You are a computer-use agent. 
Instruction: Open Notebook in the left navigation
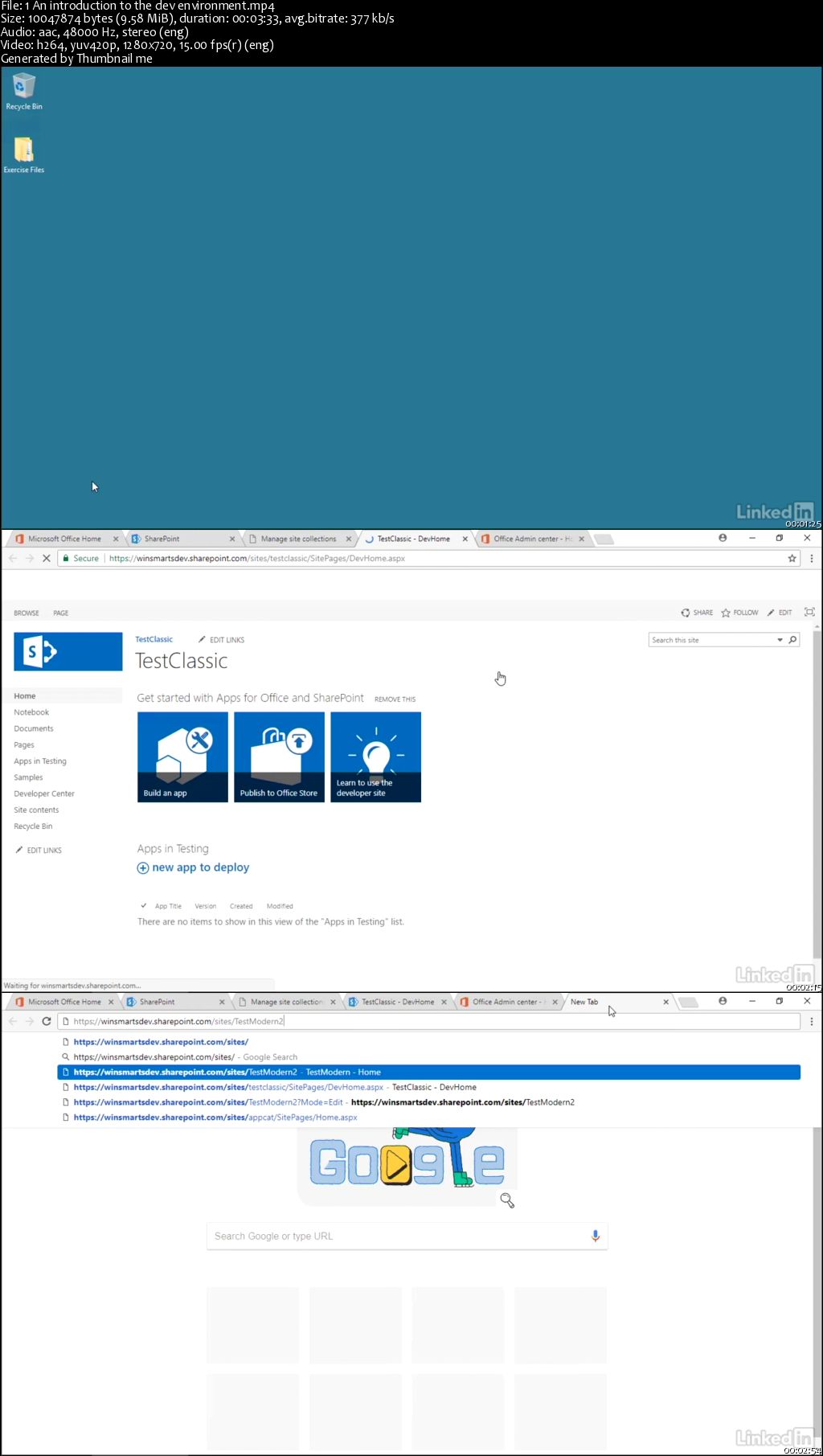pos(31,712)
